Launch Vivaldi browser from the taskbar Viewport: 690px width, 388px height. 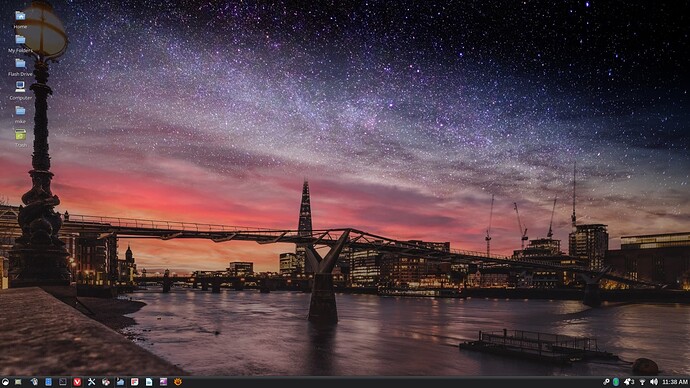click(77, 382)
